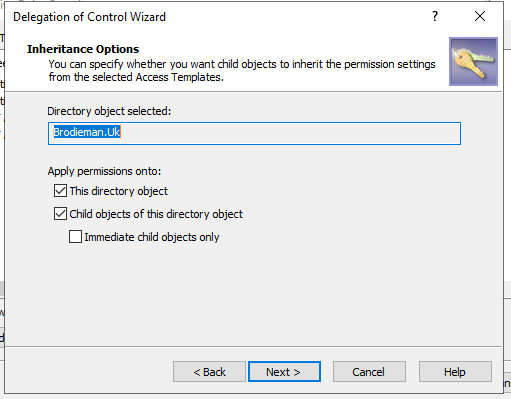
Task: Click the highlighted Brodieman.Uk text
Action: tap(87, 132)
